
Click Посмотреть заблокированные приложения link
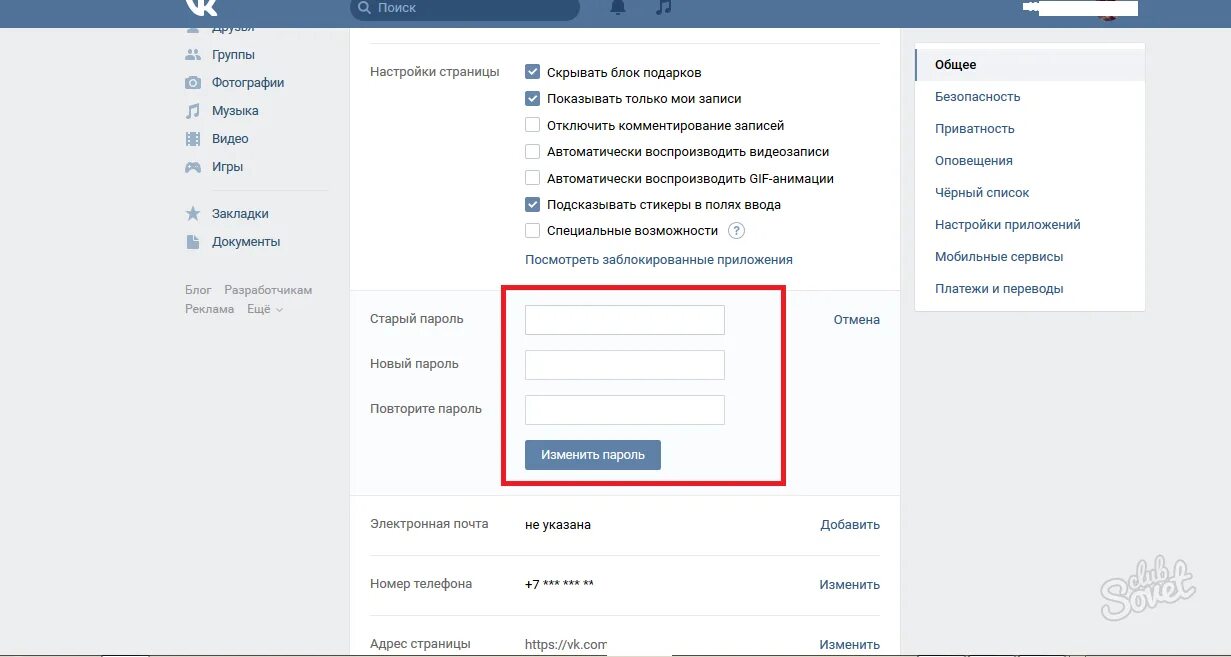tap(659, 260)
